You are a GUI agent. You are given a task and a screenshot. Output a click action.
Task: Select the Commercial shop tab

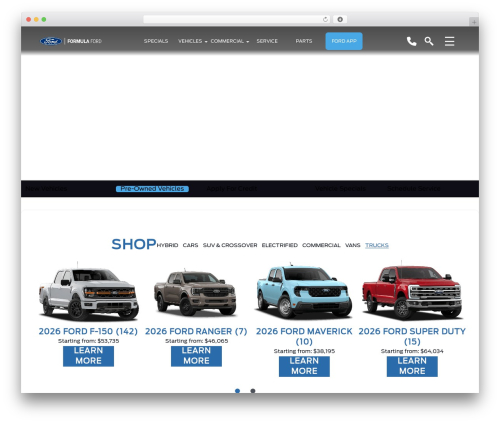point(321,245)
